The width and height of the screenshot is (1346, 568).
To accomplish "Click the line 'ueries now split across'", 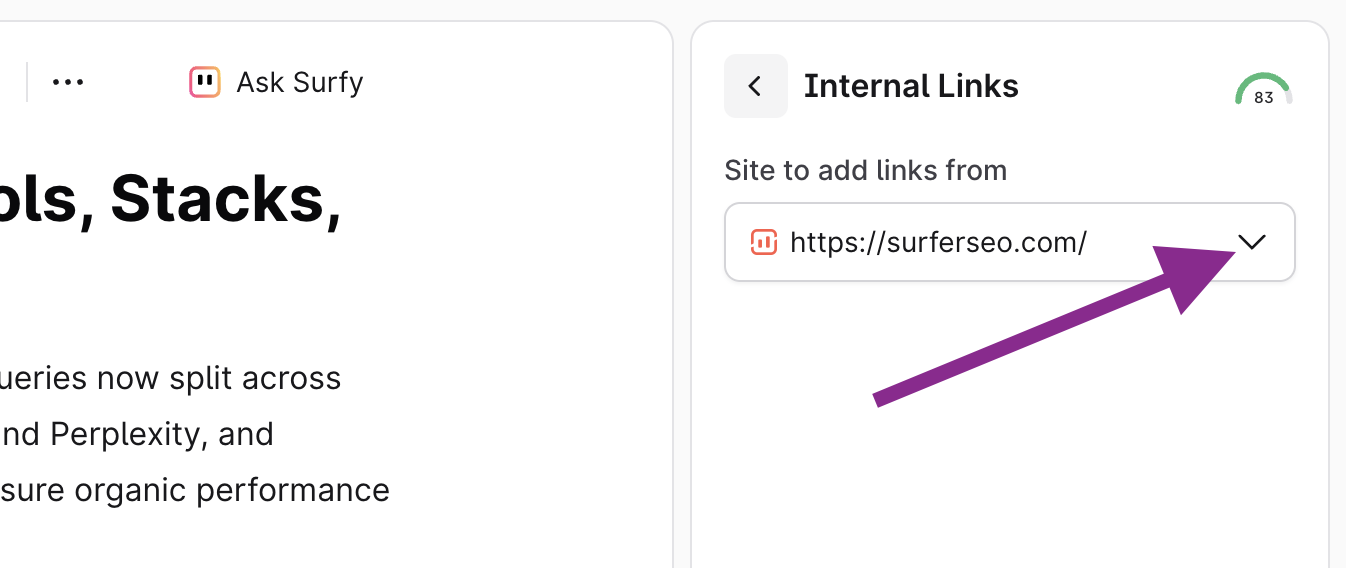I will 170,379.
